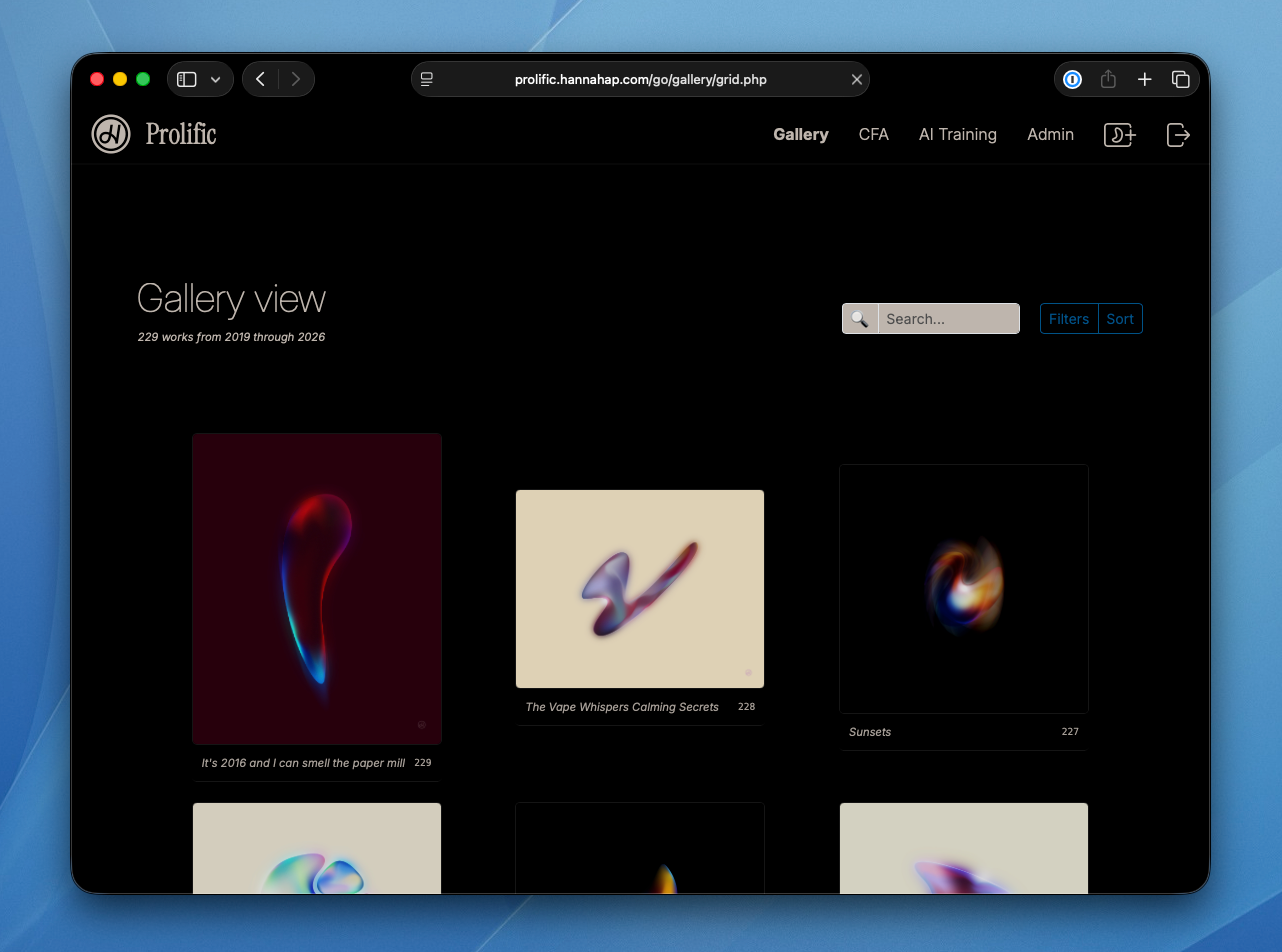Click the title 'The Vape Whispers Calming Secrets'
The image size is (1282, 952).
(622, 707)
